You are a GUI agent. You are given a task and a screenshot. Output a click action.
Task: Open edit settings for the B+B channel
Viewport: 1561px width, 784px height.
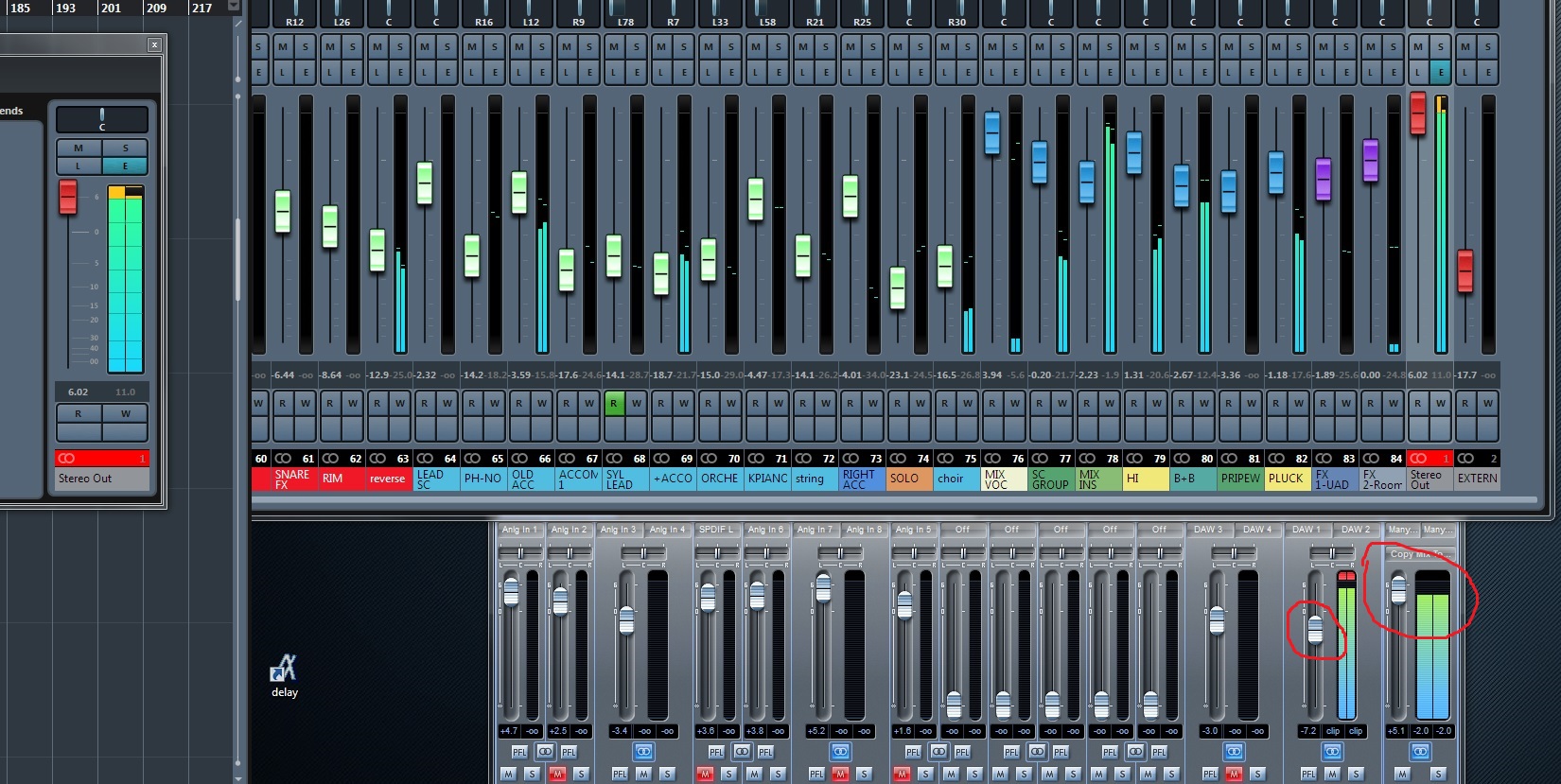[1204, 72]
